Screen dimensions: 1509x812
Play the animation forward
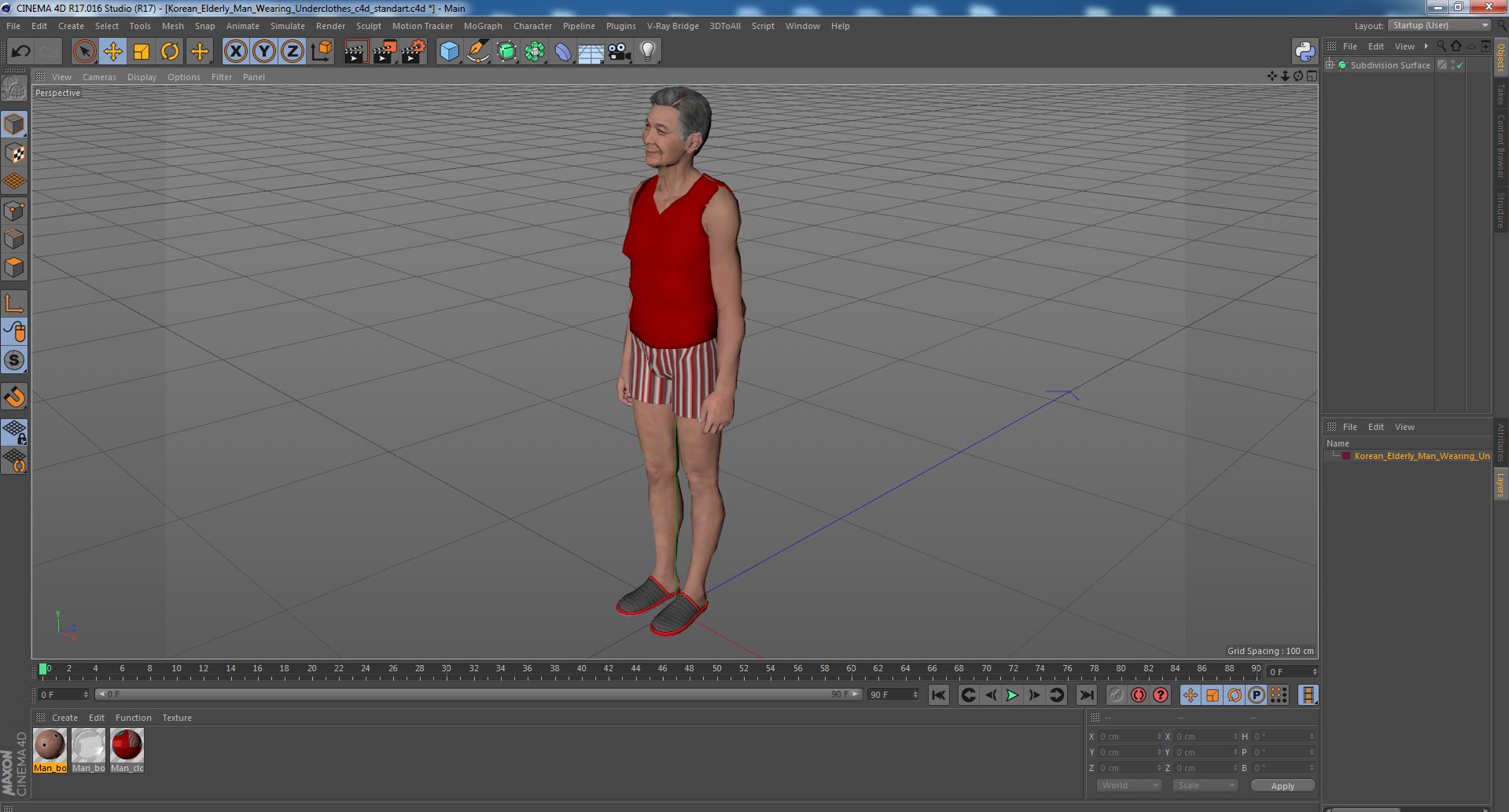[x=1012, y=695]
